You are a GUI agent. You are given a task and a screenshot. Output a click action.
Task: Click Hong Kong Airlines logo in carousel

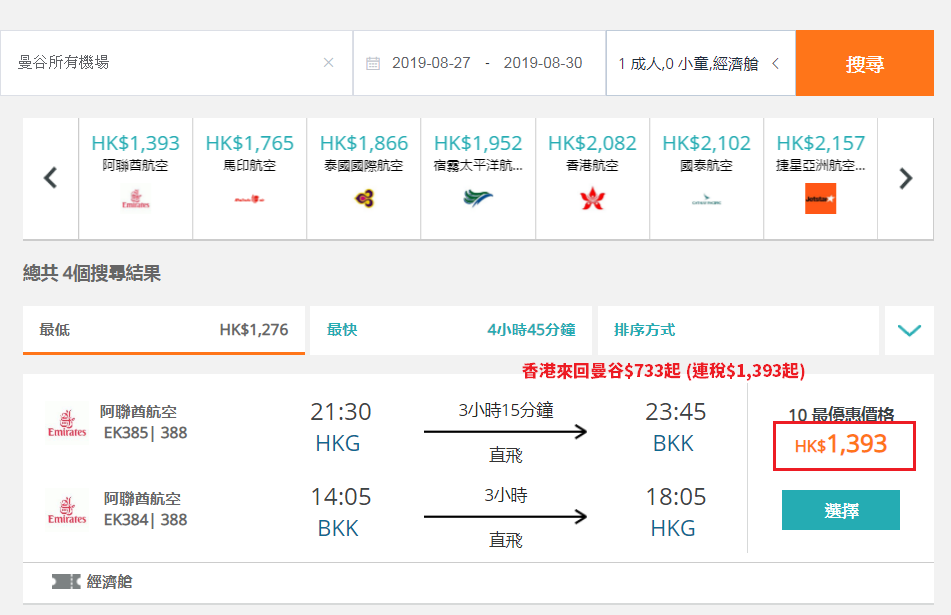pyautogui.click(x=592, y=198)
